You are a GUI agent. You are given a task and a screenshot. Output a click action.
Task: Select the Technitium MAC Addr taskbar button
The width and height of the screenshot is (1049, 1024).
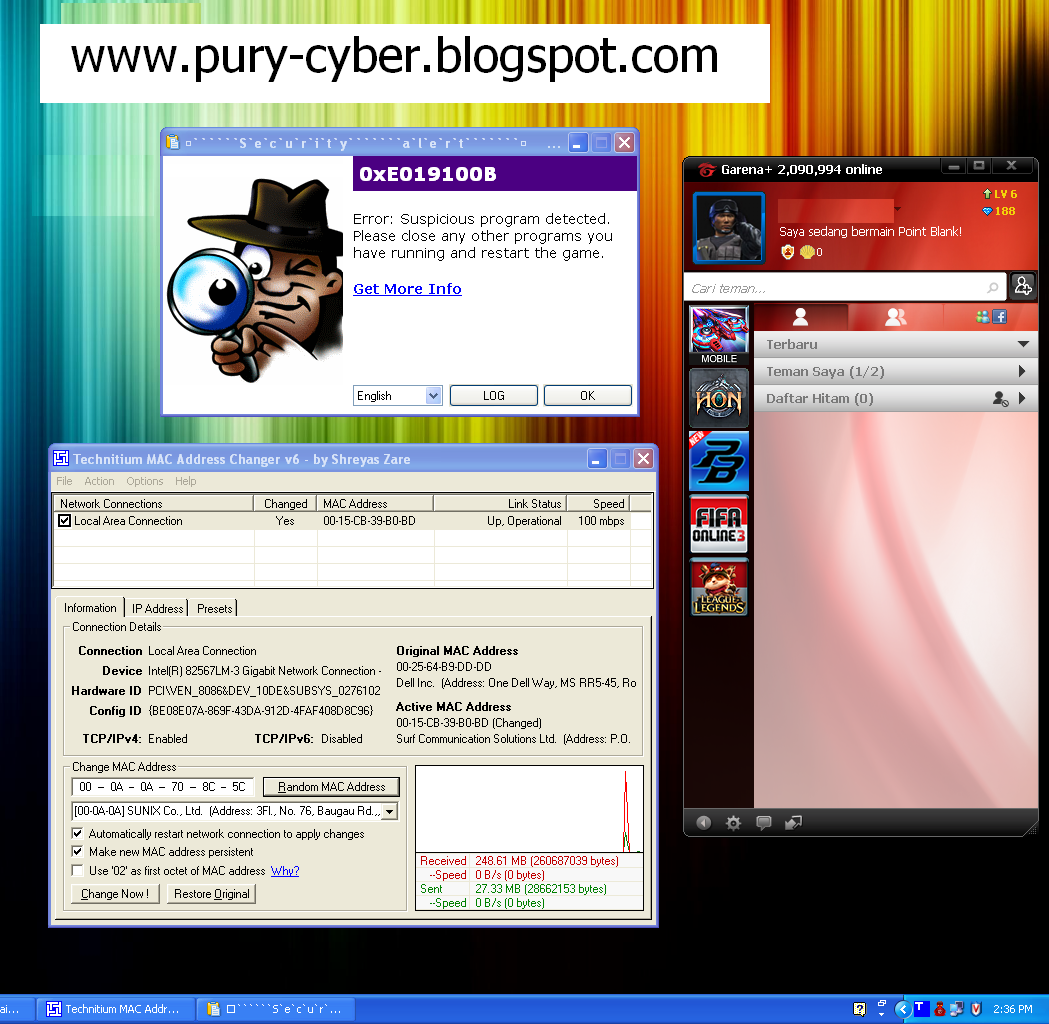click(x=115, y=1009)
